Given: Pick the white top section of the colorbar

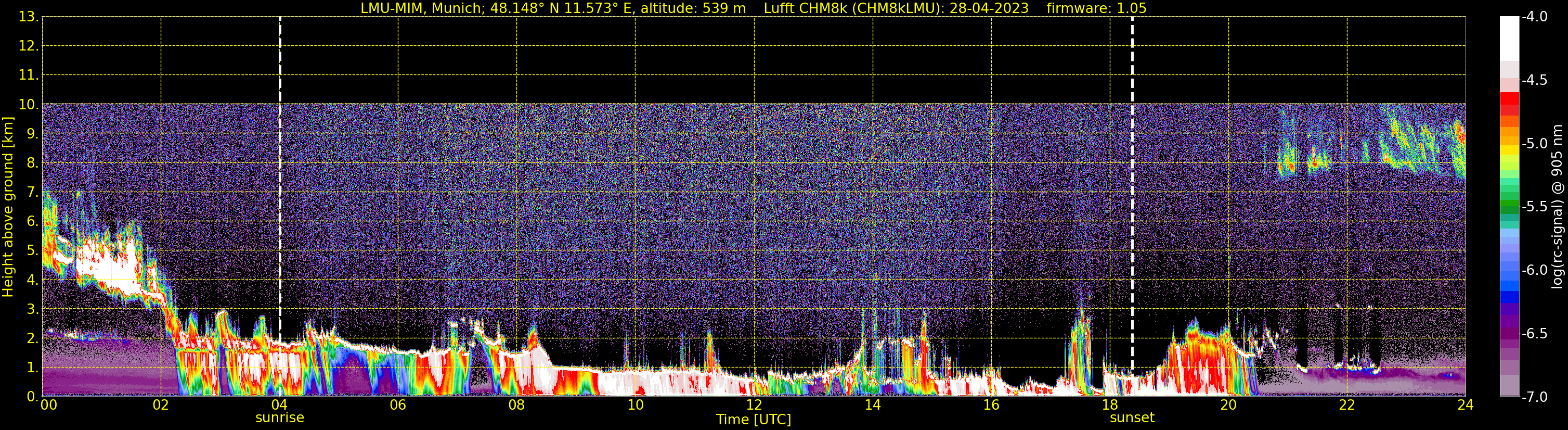Looking at the screenshot, I should (1509, 36).
